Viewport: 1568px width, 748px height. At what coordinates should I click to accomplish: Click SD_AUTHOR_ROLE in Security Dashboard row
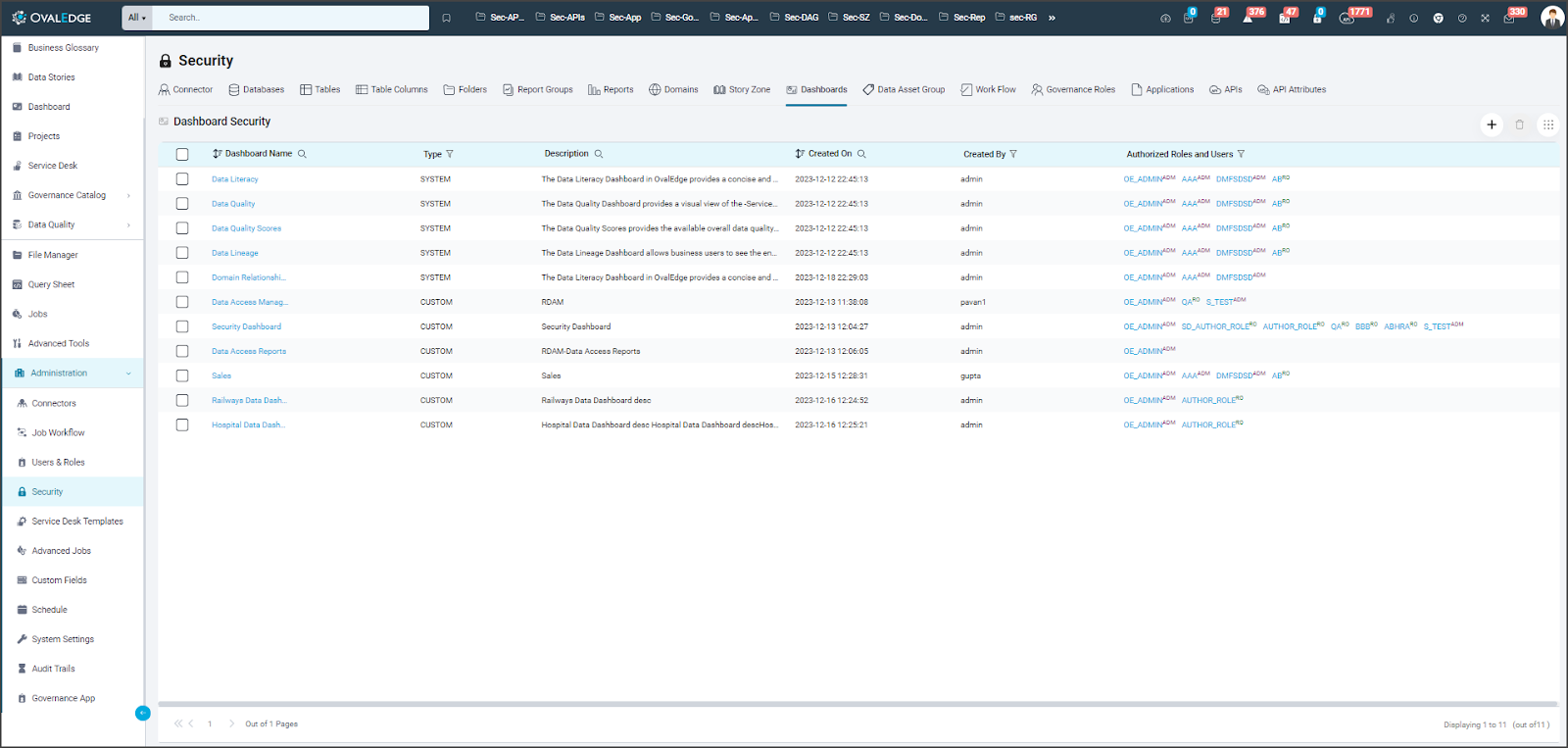point(1218,326)
